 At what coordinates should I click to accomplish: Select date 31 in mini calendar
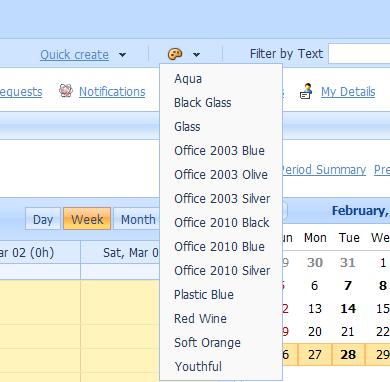click(x=348, y=263)
